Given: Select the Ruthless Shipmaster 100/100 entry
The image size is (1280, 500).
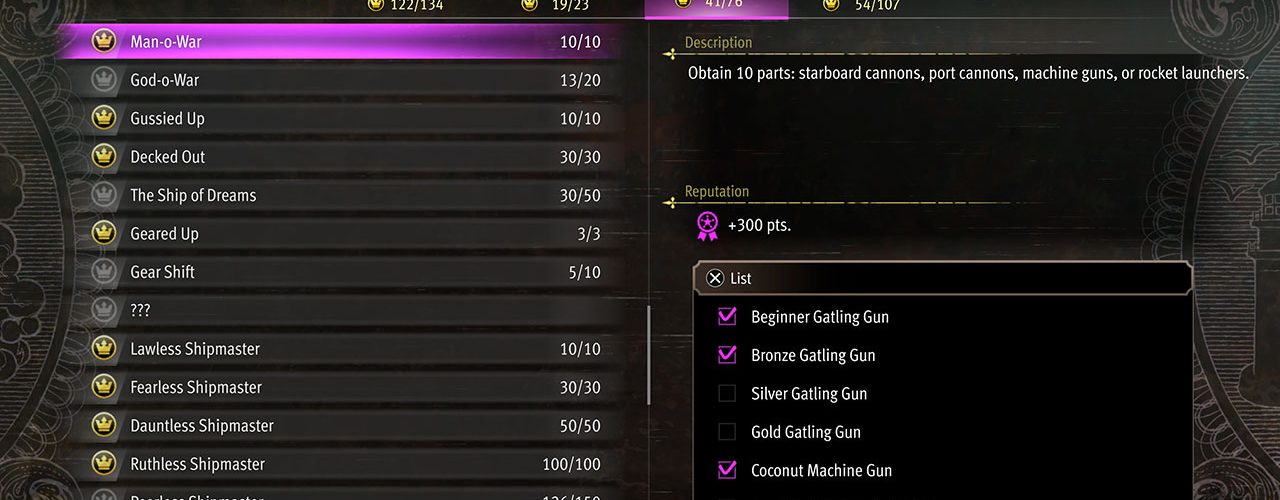Looking at the screenshot, I should point(340,464).
